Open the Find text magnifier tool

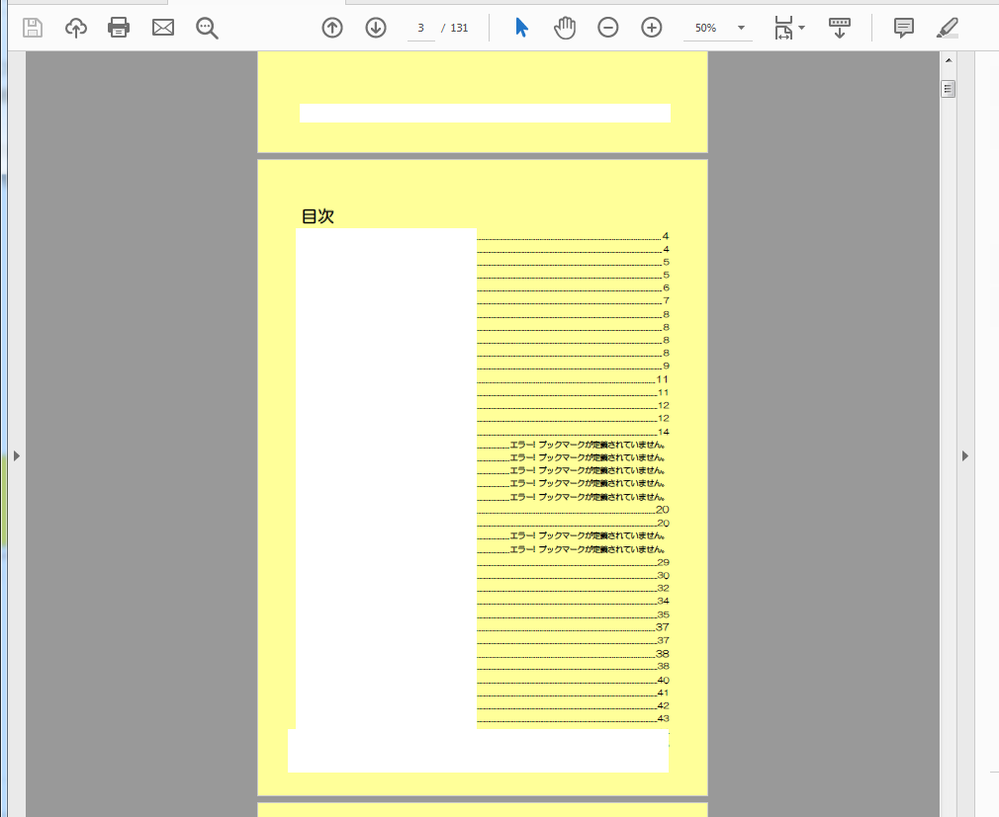pyautogui.click(x=207, y=28)
